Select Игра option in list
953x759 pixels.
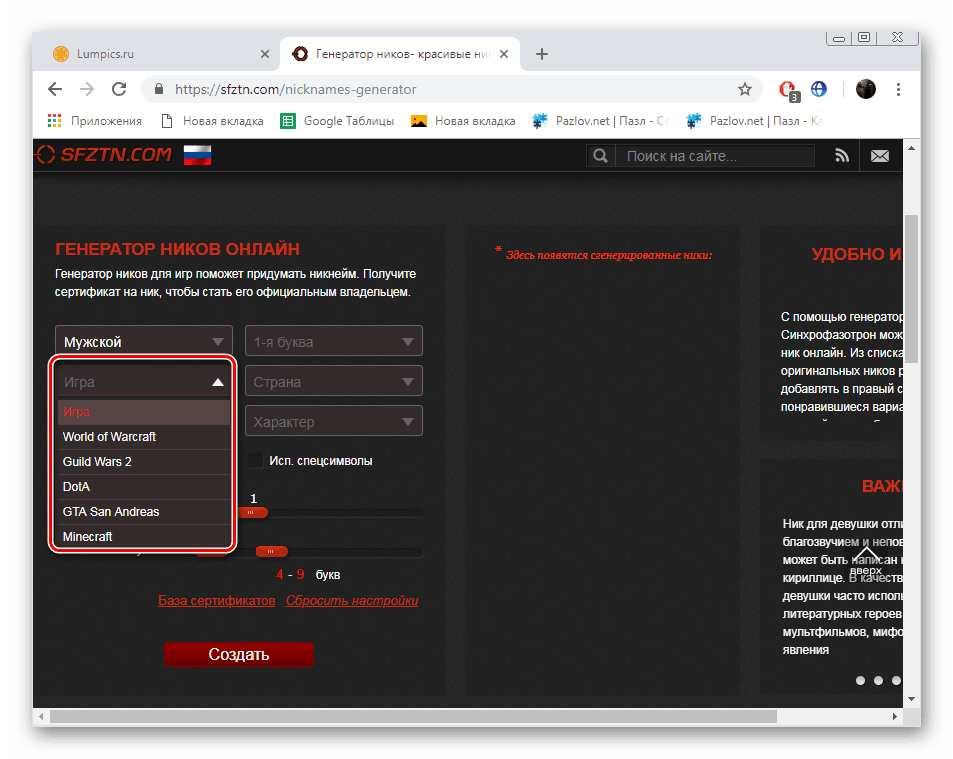tap(144, 411)
